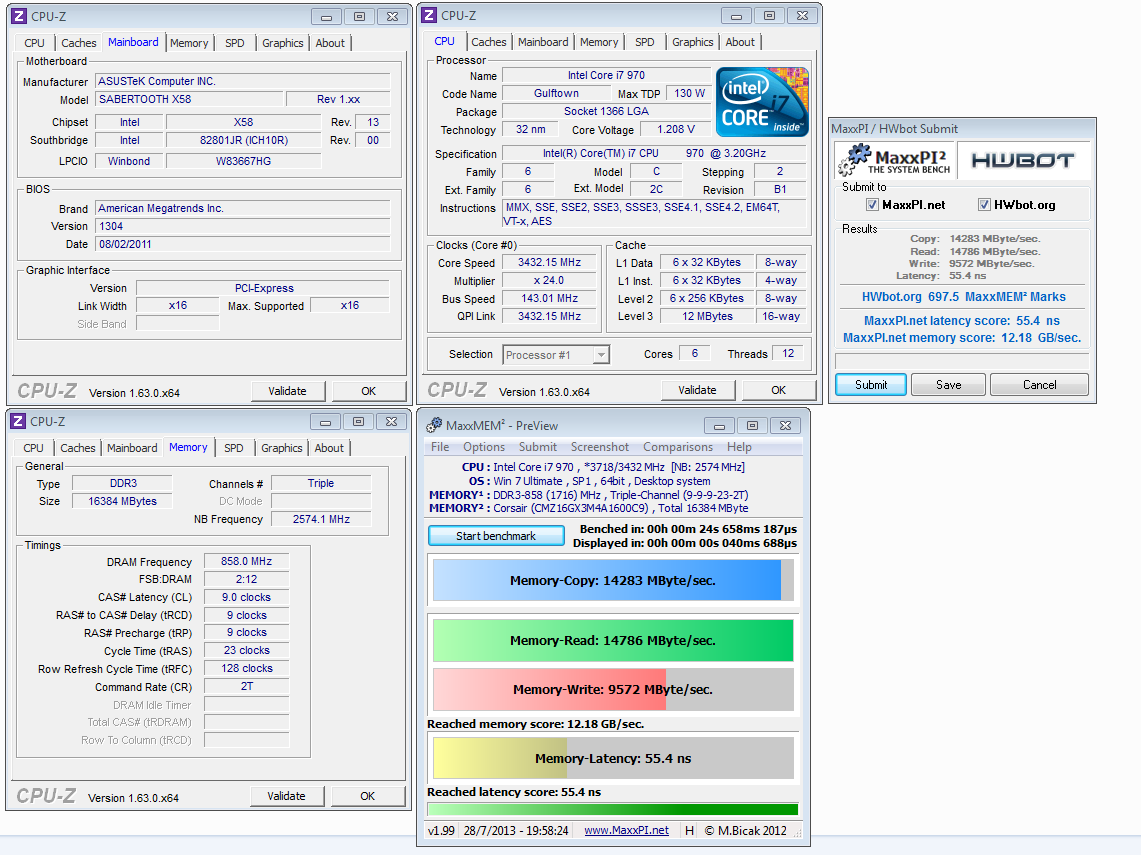Image resolution: width=1141 pixels, height=855 pixels.
Task: Switch to CPU tab in Memory window
Action: point(33,448)
